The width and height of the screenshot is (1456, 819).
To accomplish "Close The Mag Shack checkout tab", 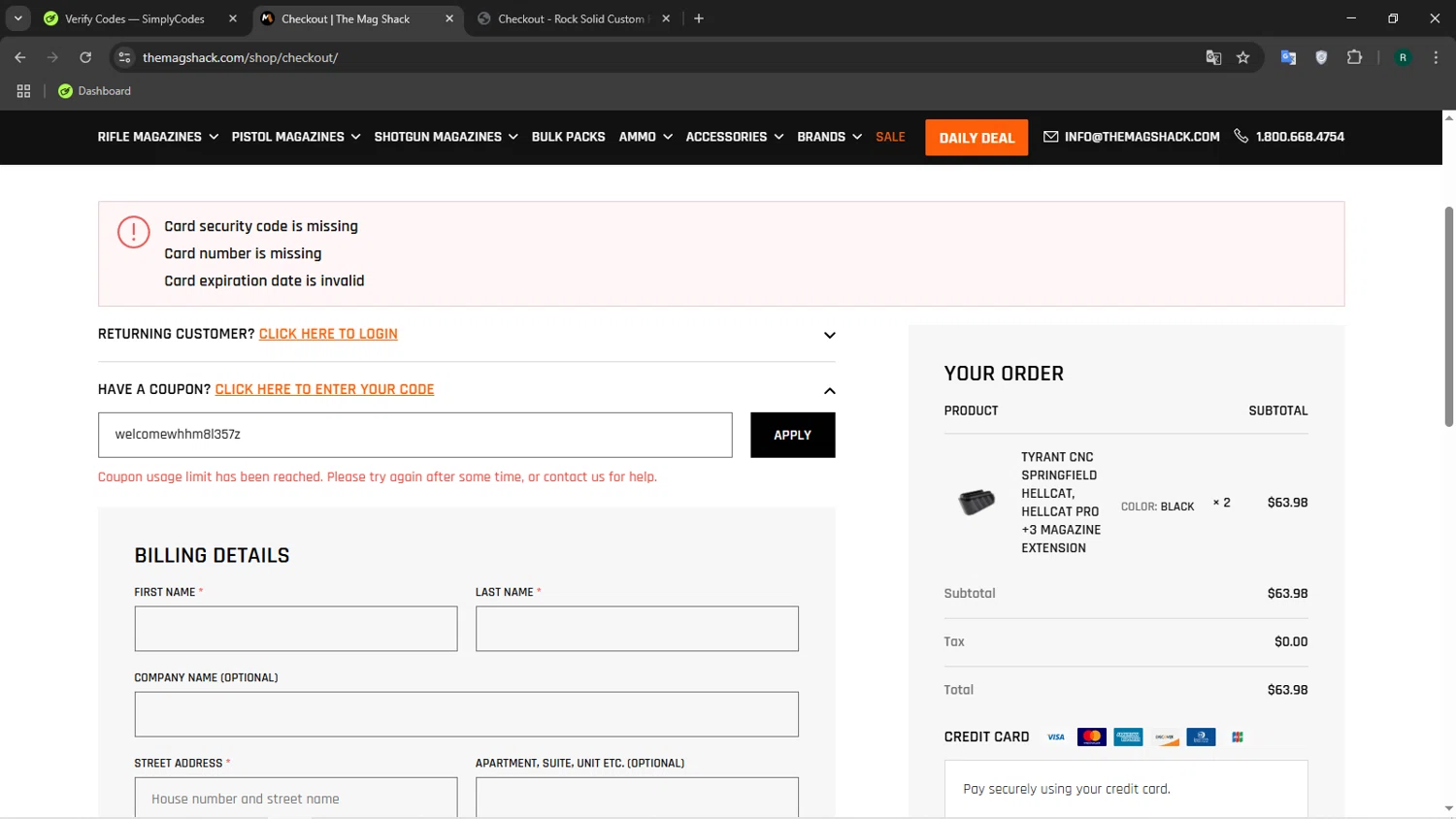I will pyautogui.click(x=449, y=18).
